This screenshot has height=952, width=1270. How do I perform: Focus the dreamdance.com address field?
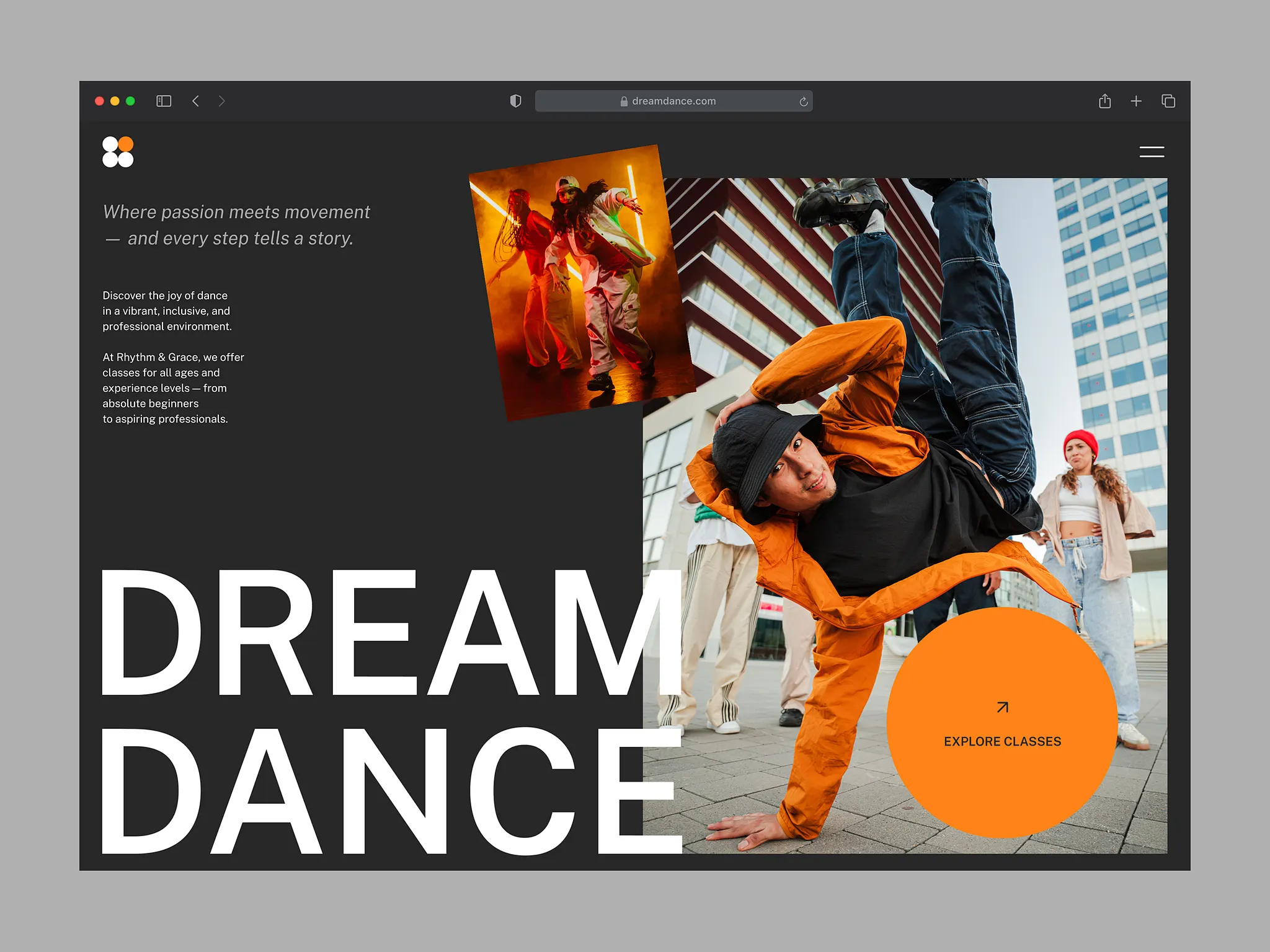(x=673, y=101)
